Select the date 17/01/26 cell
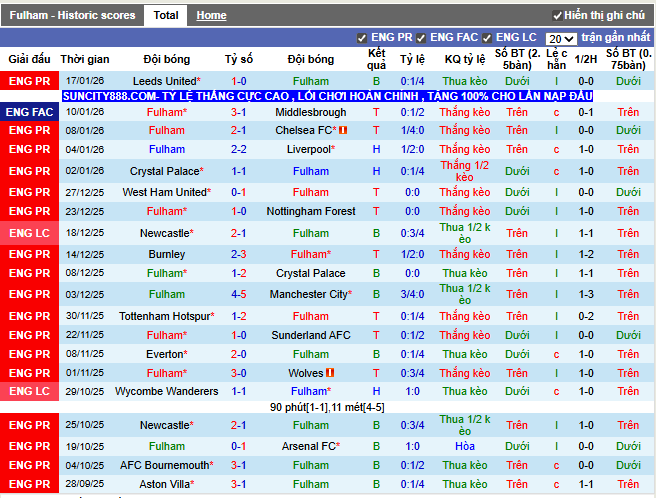This screenshot has width=656, height=498. pyautogui.click(x=85, y=81)
